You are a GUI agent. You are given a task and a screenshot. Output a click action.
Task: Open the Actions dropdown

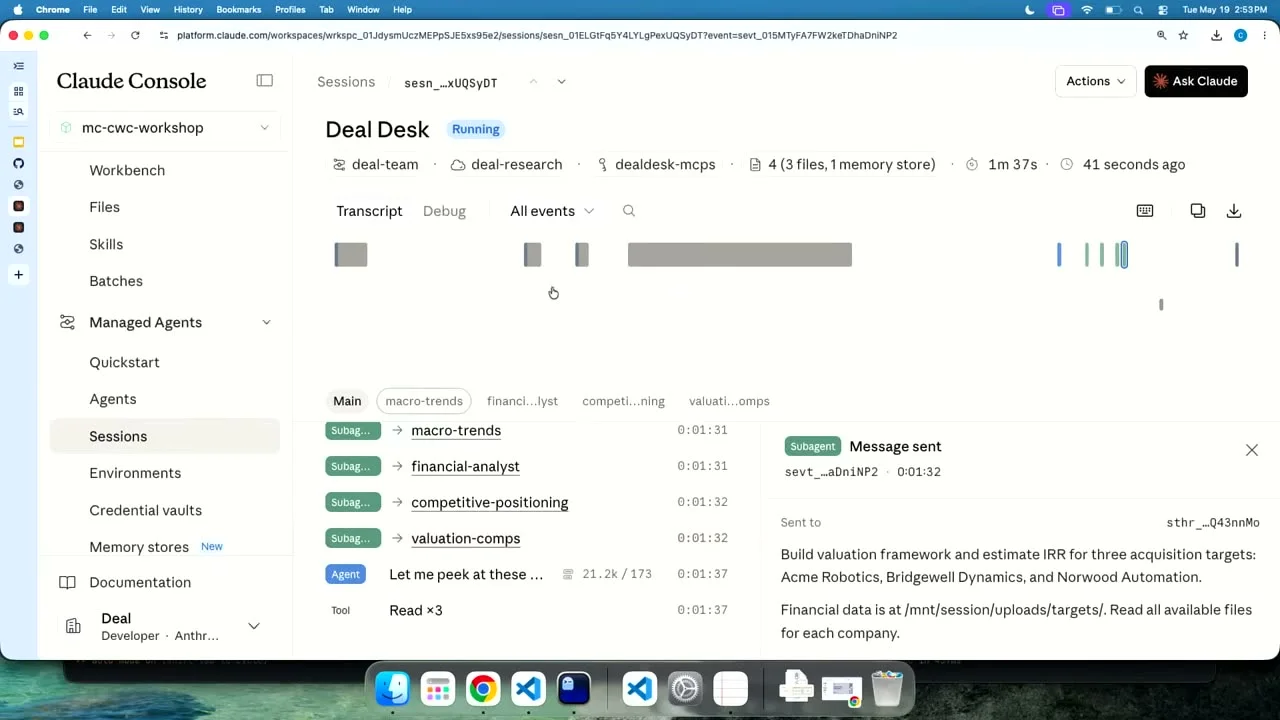(x=1096, y=81)
